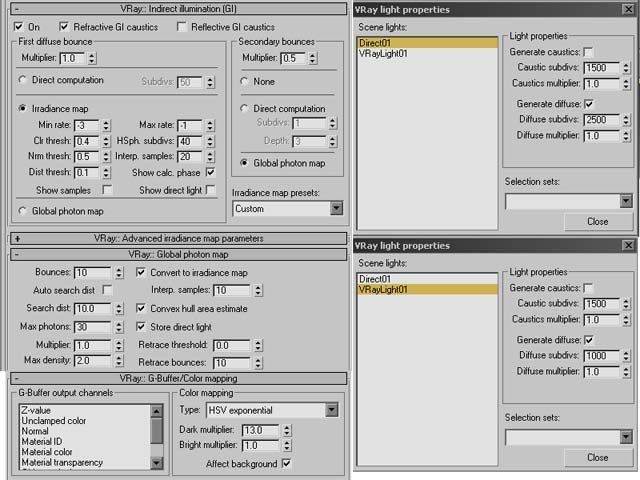Screen dimensions: 640x480
Task: Select VRayLight01 in upper scene lights list
Action: pos(427,53)
